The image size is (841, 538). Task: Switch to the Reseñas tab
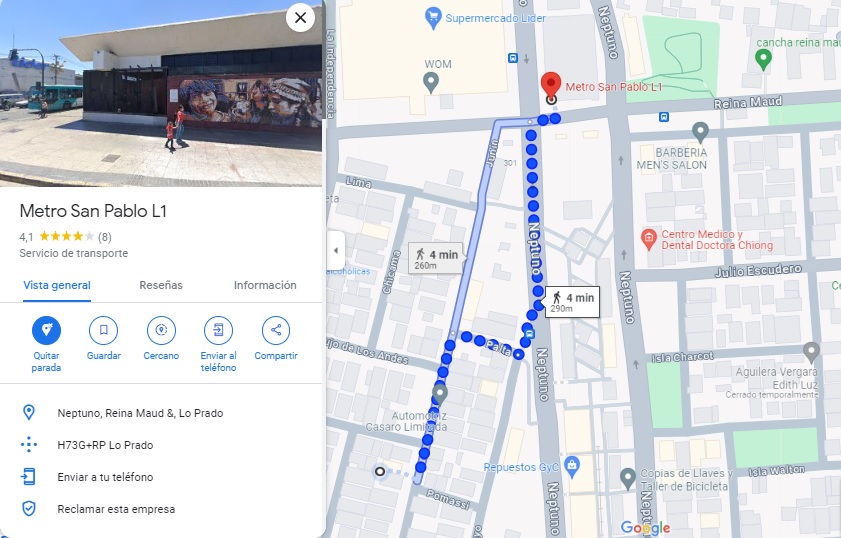pyautogui.click(x=161, y=285)
